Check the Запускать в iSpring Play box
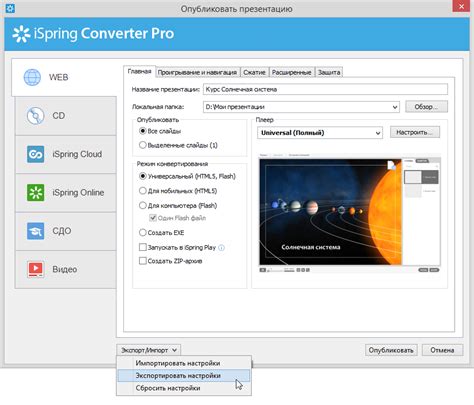Image resolution: width=474 pixels, height=405 pixels. click(143, 247)
